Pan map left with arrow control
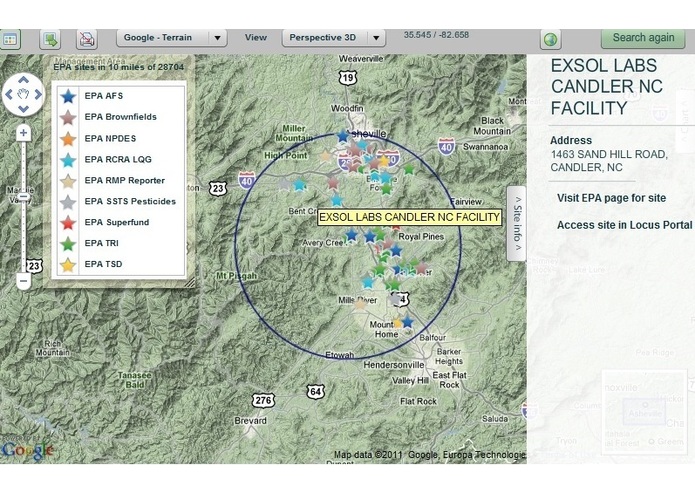695x494 pixels. pos(9,94)
